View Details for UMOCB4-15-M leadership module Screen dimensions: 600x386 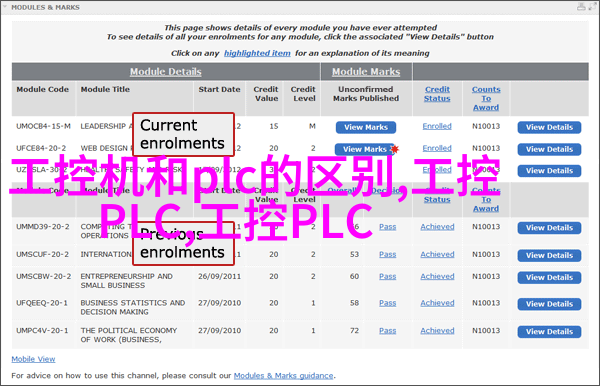(x=549, y=127)
